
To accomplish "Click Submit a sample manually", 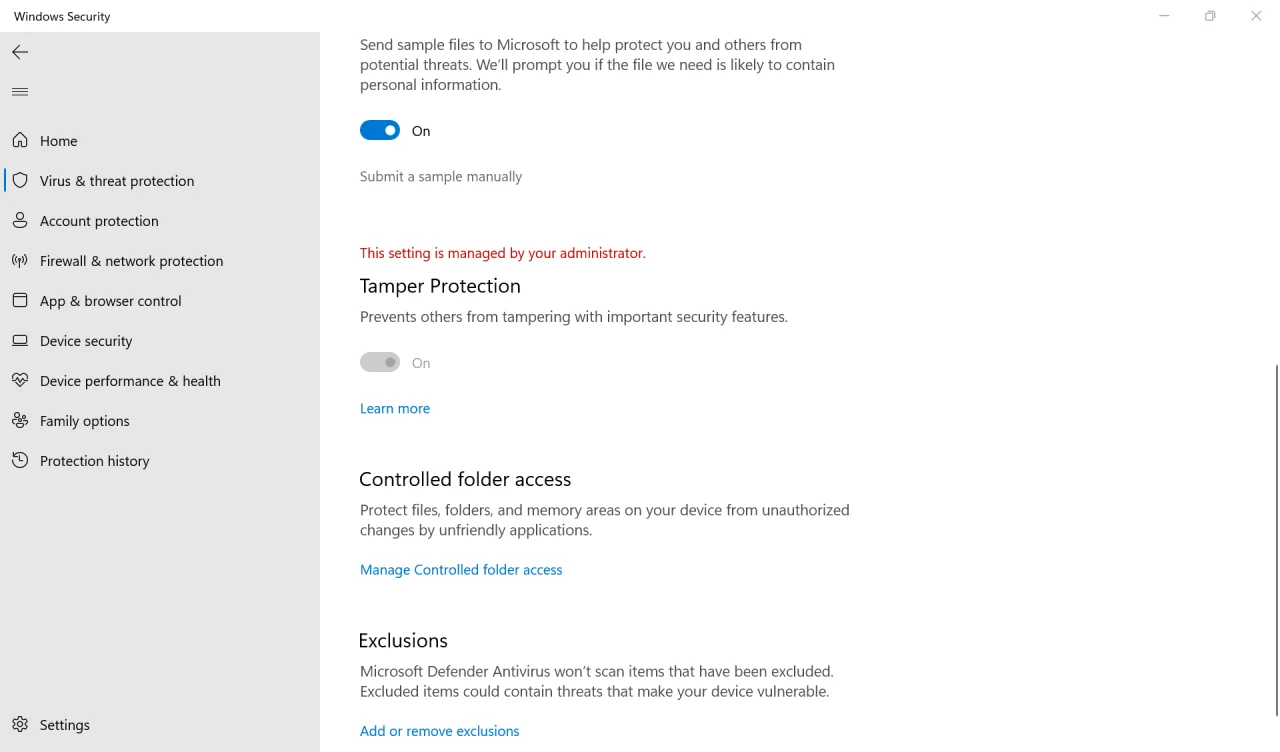I will pyautogui.click(x=441, y=177).
